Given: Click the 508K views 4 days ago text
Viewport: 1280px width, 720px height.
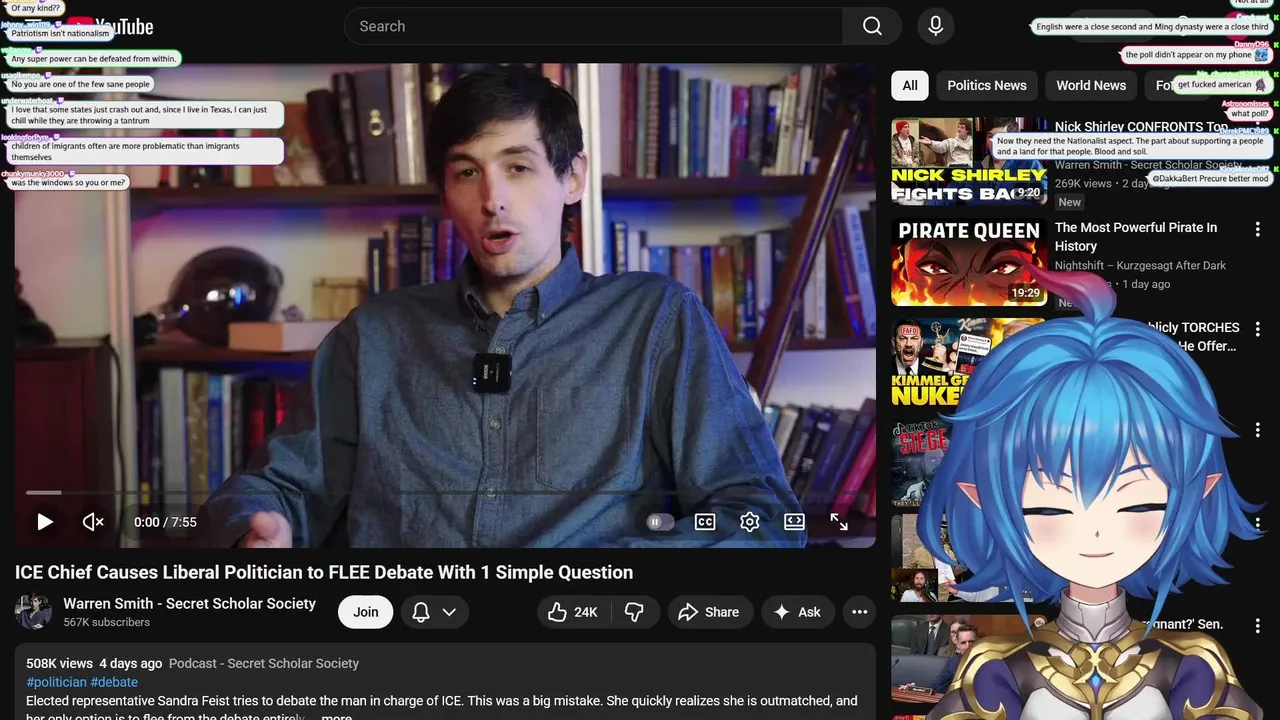Looking at the screenshot, I should [x=94, y=663].
